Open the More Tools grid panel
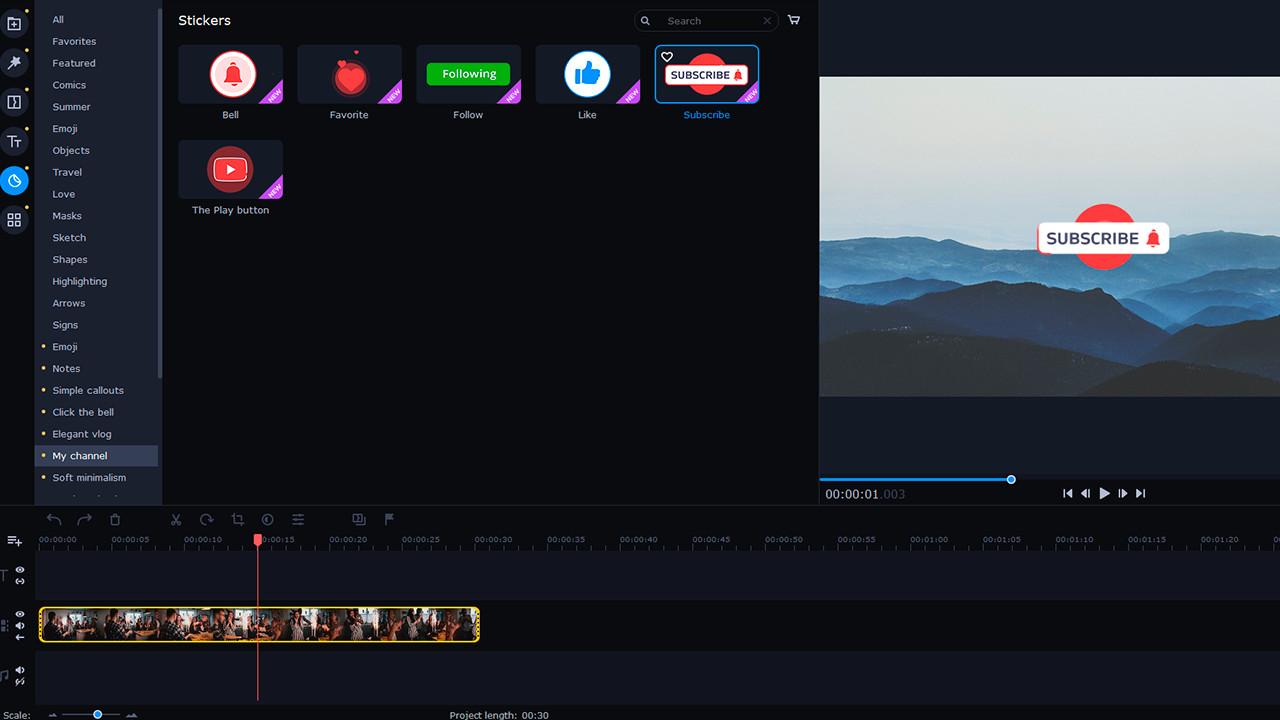Image resolution: width=1280 pixels, height=720 pixels. coord(15,220)
